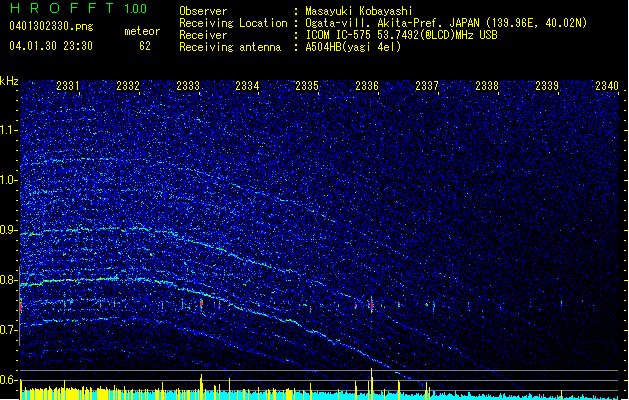The height and width of the screenshot is (400, 629).
Task: Click the 1.0 kHz frequency label
Action: point(9,180)
